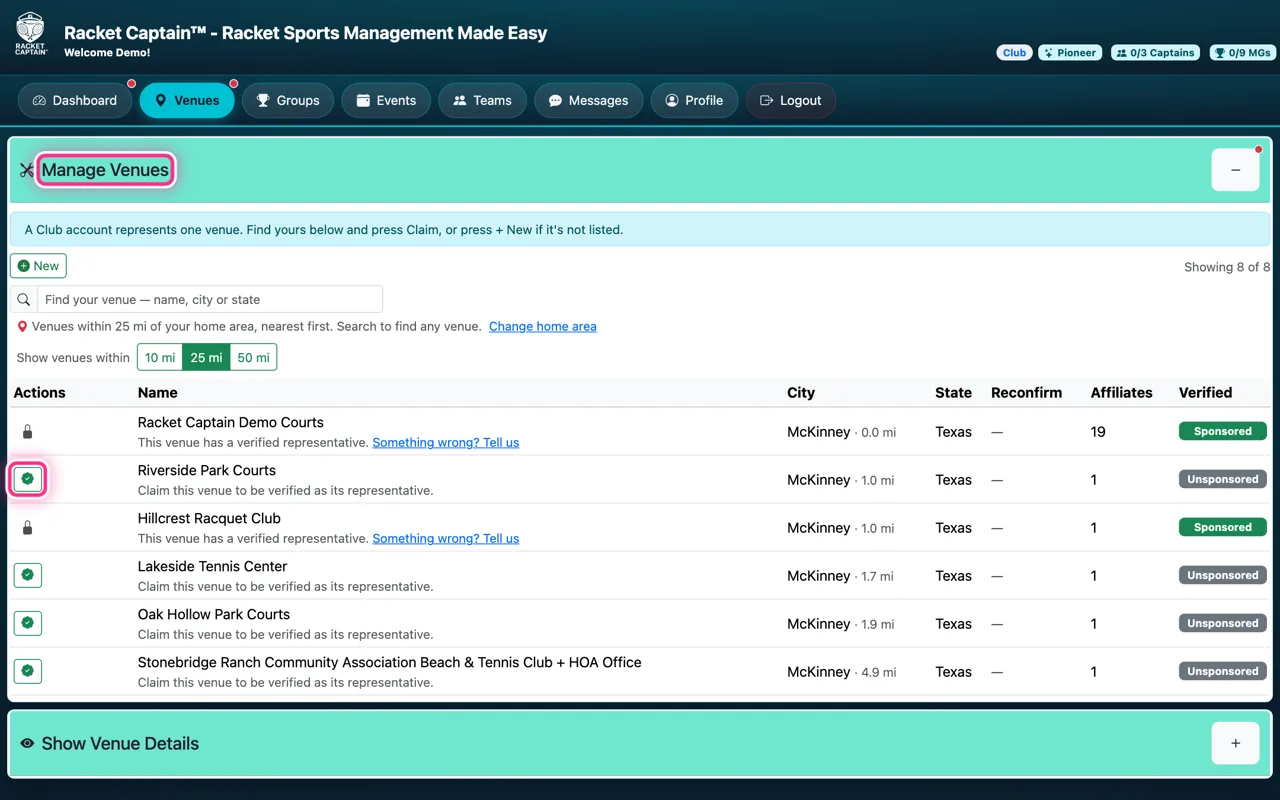Screen dimensions: 1280x800
Task: Open the Dashboard tab
Action: coord(75,100)
